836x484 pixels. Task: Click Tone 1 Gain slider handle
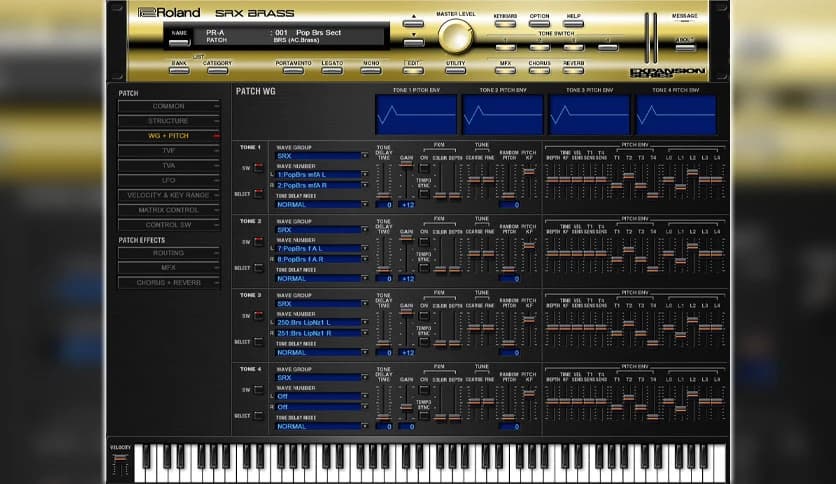[406, 165]
